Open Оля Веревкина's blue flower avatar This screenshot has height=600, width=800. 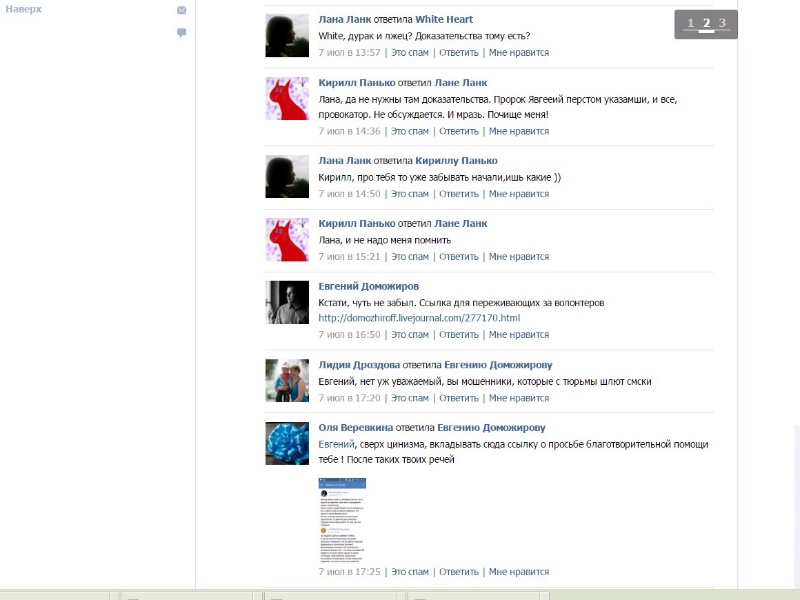point(287,443)
